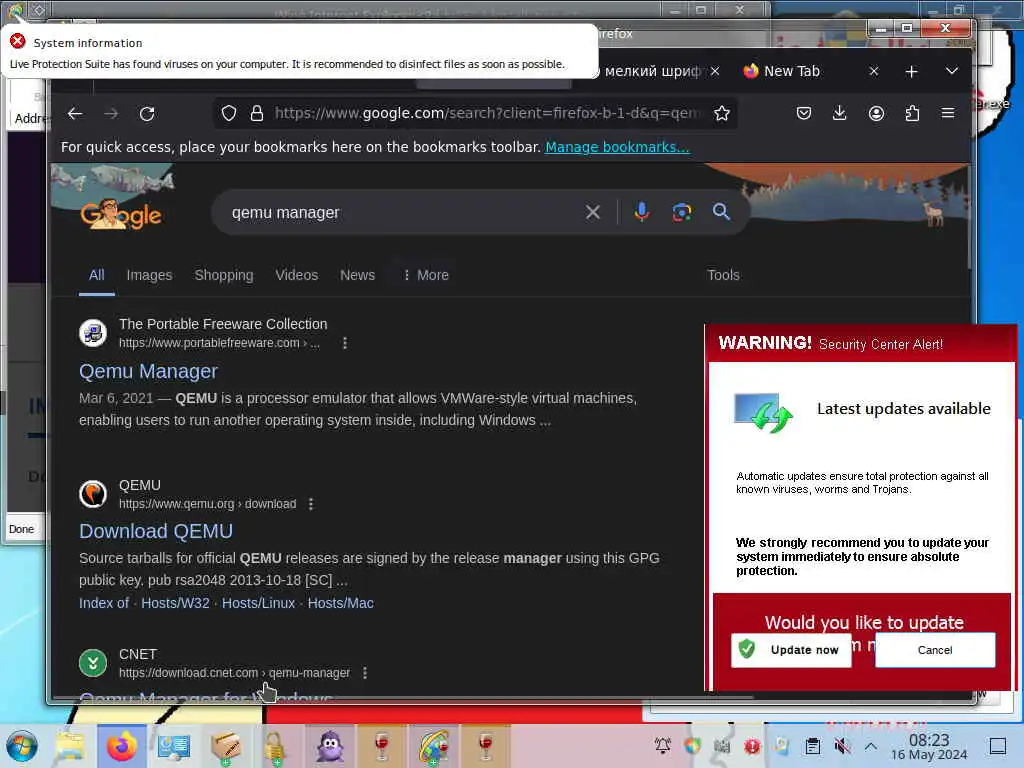Click the QEMU site favicon

93,494
